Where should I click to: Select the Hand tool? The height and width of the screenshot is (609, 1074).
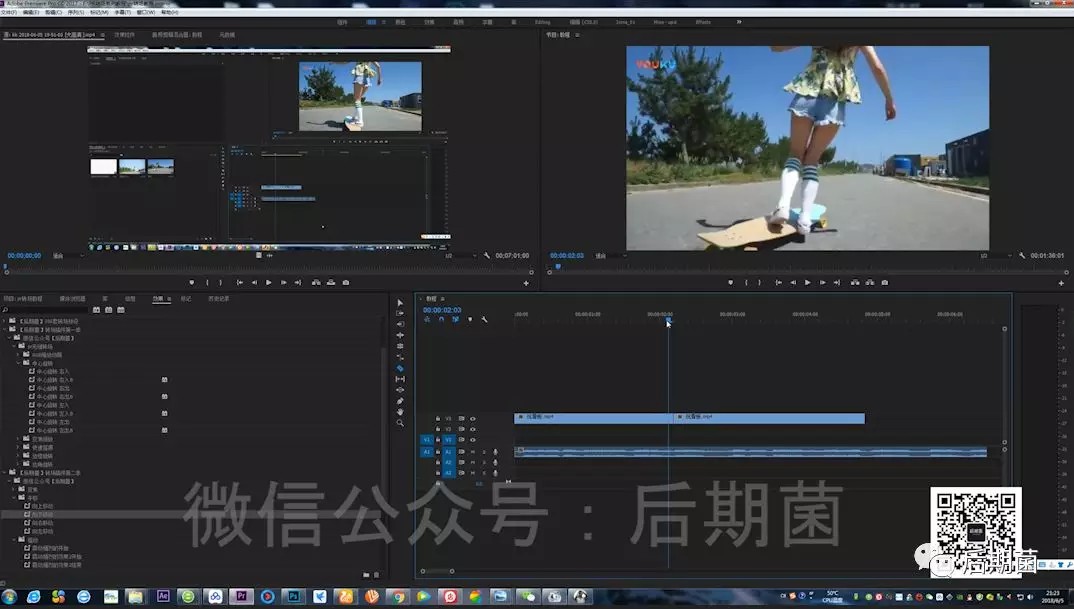point(400,412)
